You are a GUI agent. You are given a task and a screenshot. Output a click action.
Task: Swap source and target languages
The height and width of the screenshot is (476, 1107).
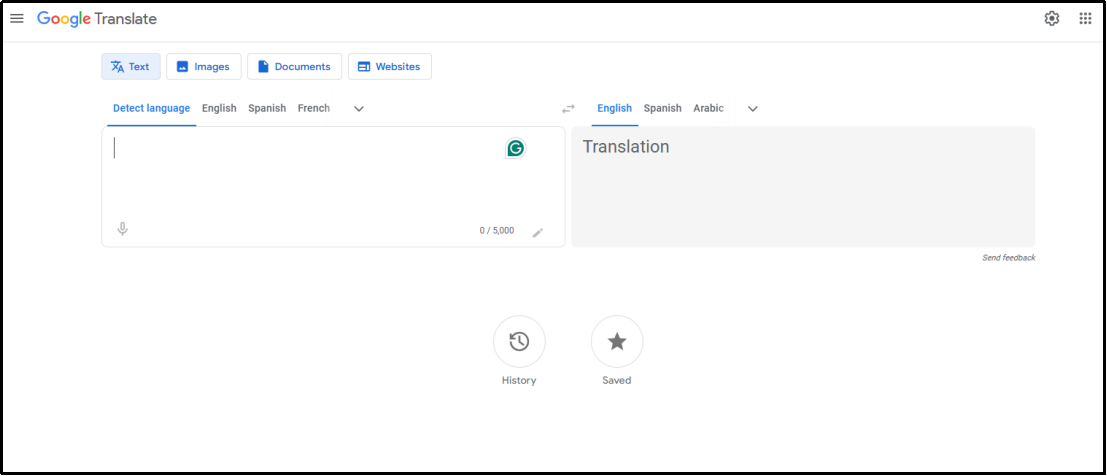pos(568,109)
